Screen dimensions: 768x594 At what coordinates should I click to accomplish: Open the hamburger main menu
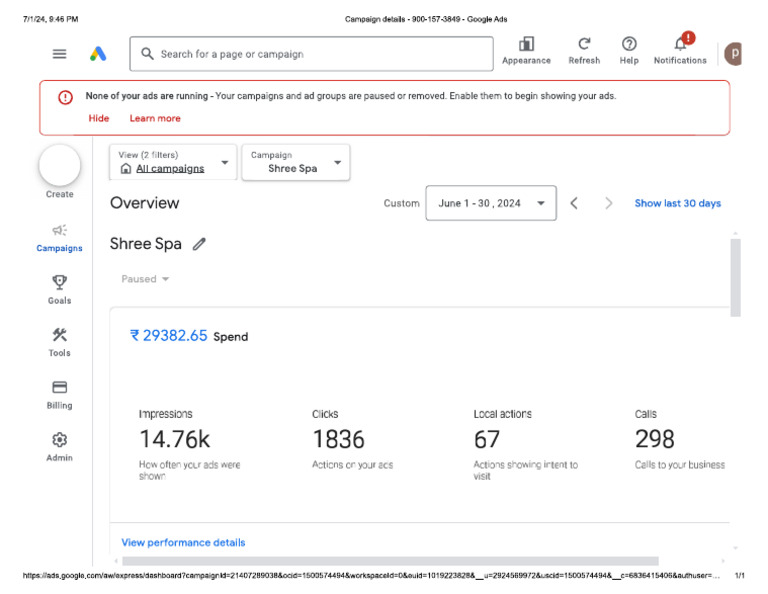click(60, 54)
